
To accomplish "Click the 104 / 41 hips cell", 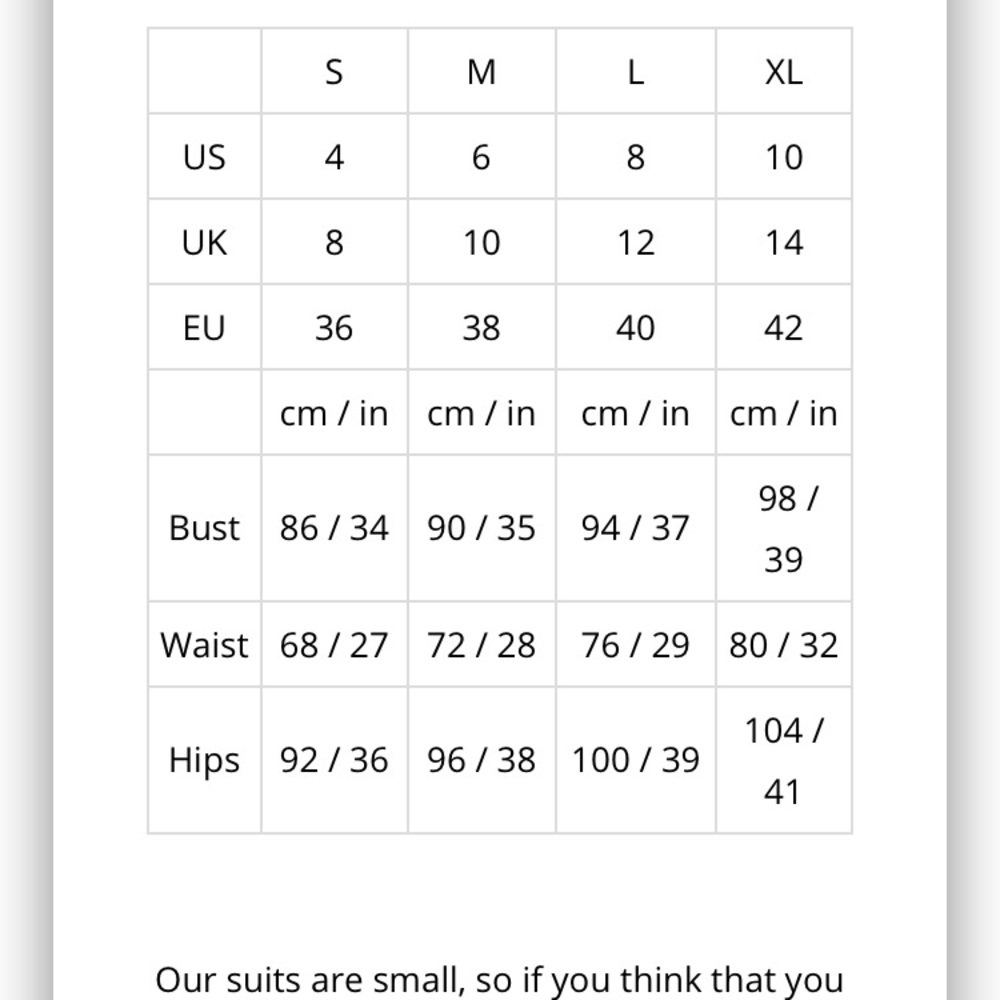I will point(784,760).
